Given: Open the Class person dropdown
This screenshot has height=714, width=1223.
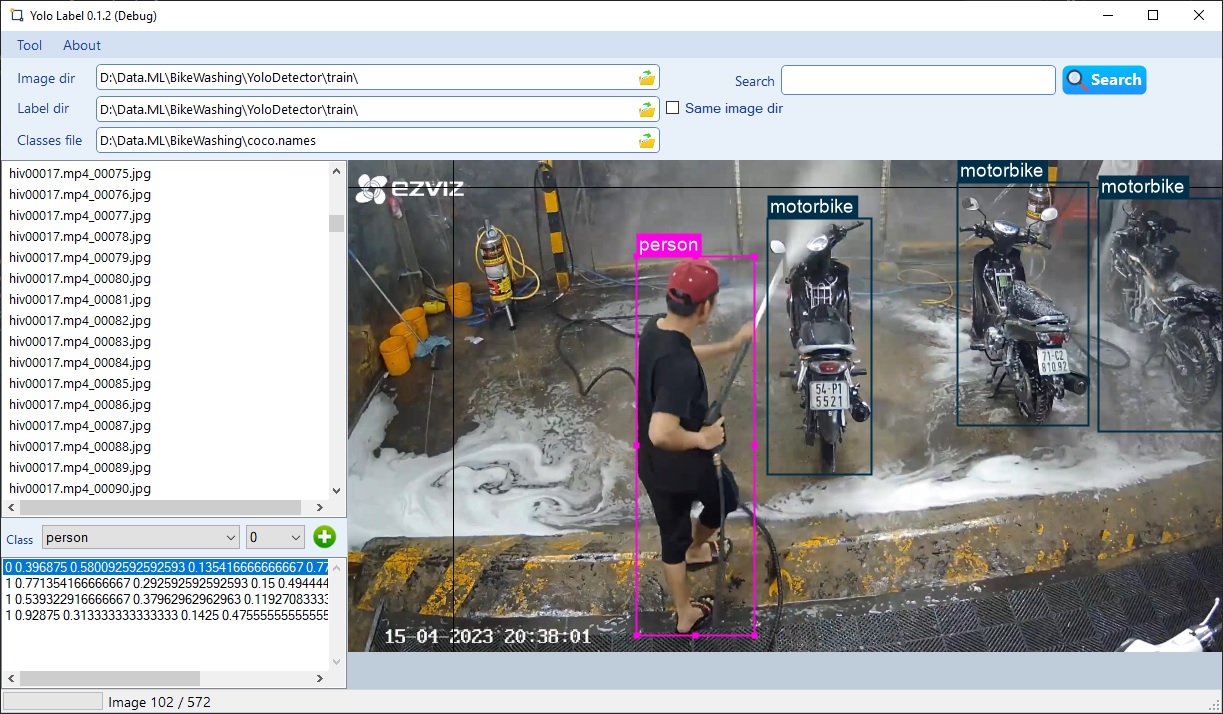Looking at the screenshot, I should pos(140,538).
